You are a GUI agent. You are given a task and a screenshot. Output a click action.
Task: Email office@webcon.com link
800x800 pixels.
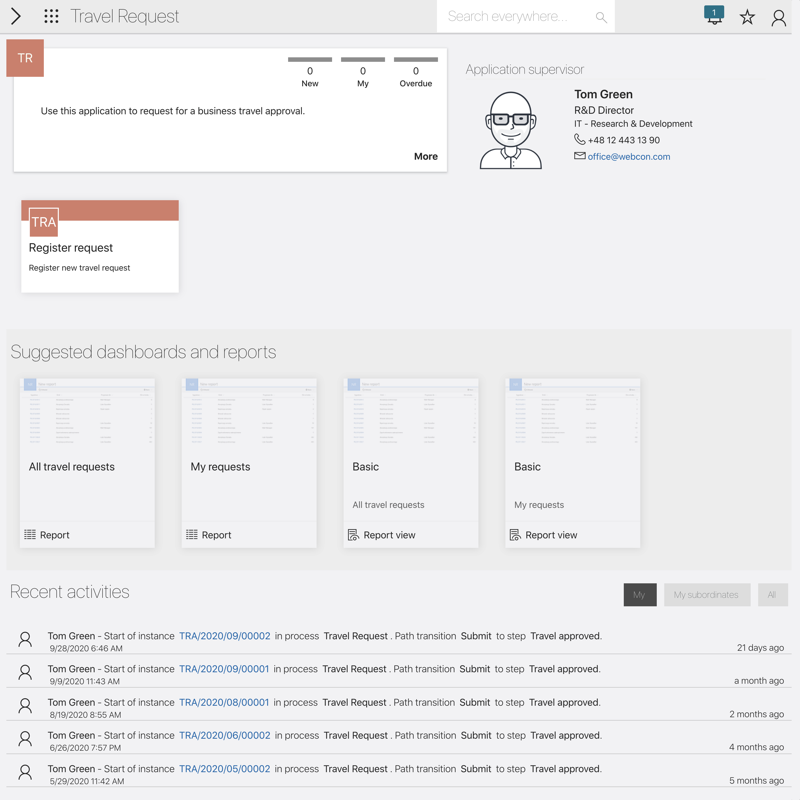(x=628, y=157)
